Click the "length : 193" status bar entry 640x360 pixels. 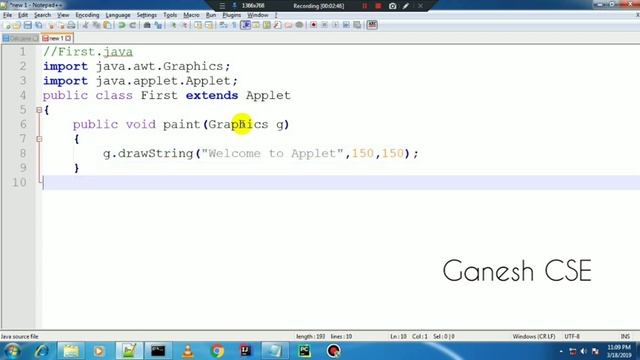pyautogui.click(x=311, y=336)
